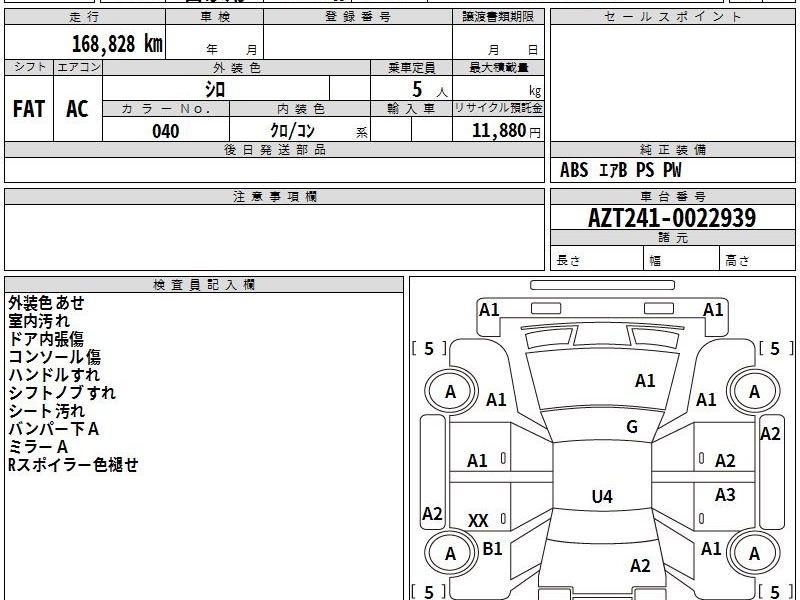Select the B1 mark on the diagram
The height and width of the screenshot is (600, 800).
(x=492, y=549)
